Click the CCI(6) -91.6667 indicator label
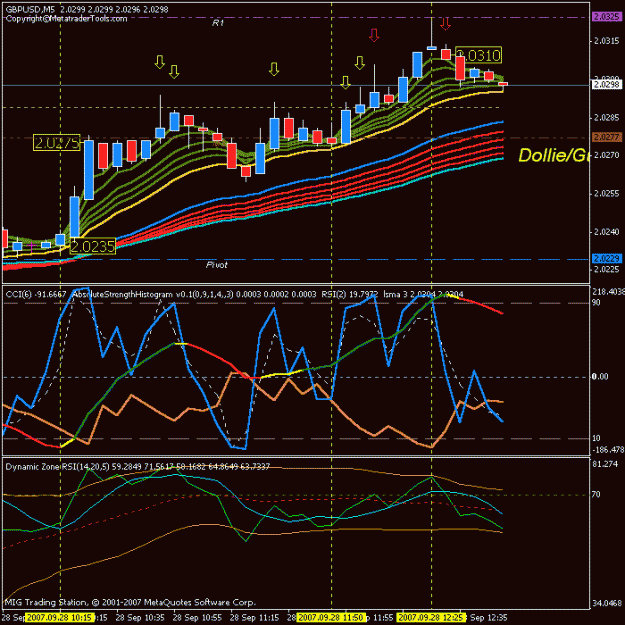This screenshot has width=625, height=625. click(x=36, y=294)
